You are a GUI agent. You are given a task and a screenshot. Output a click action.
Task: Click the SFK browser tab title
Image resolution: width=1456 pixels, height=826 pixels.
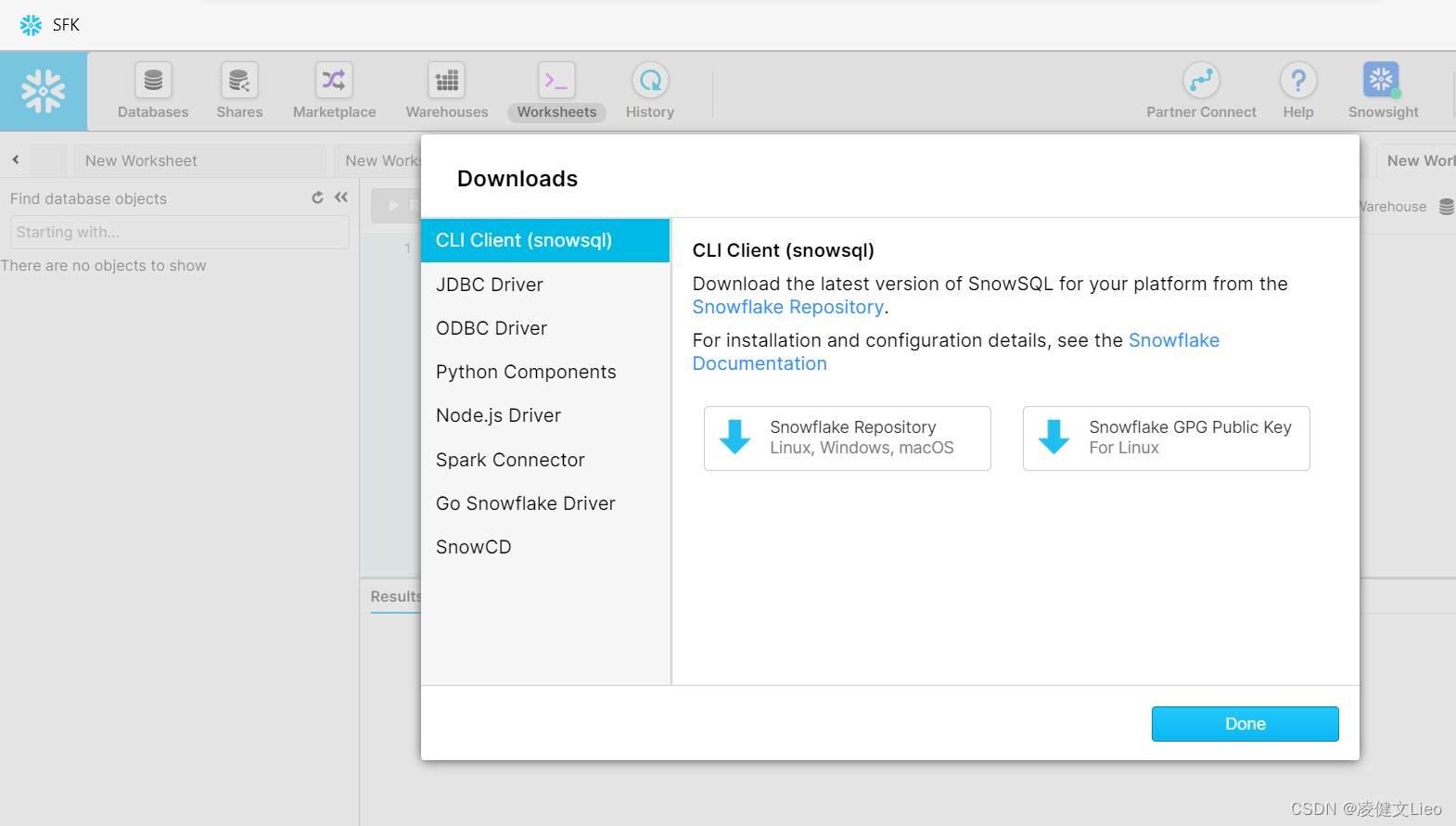66,25
